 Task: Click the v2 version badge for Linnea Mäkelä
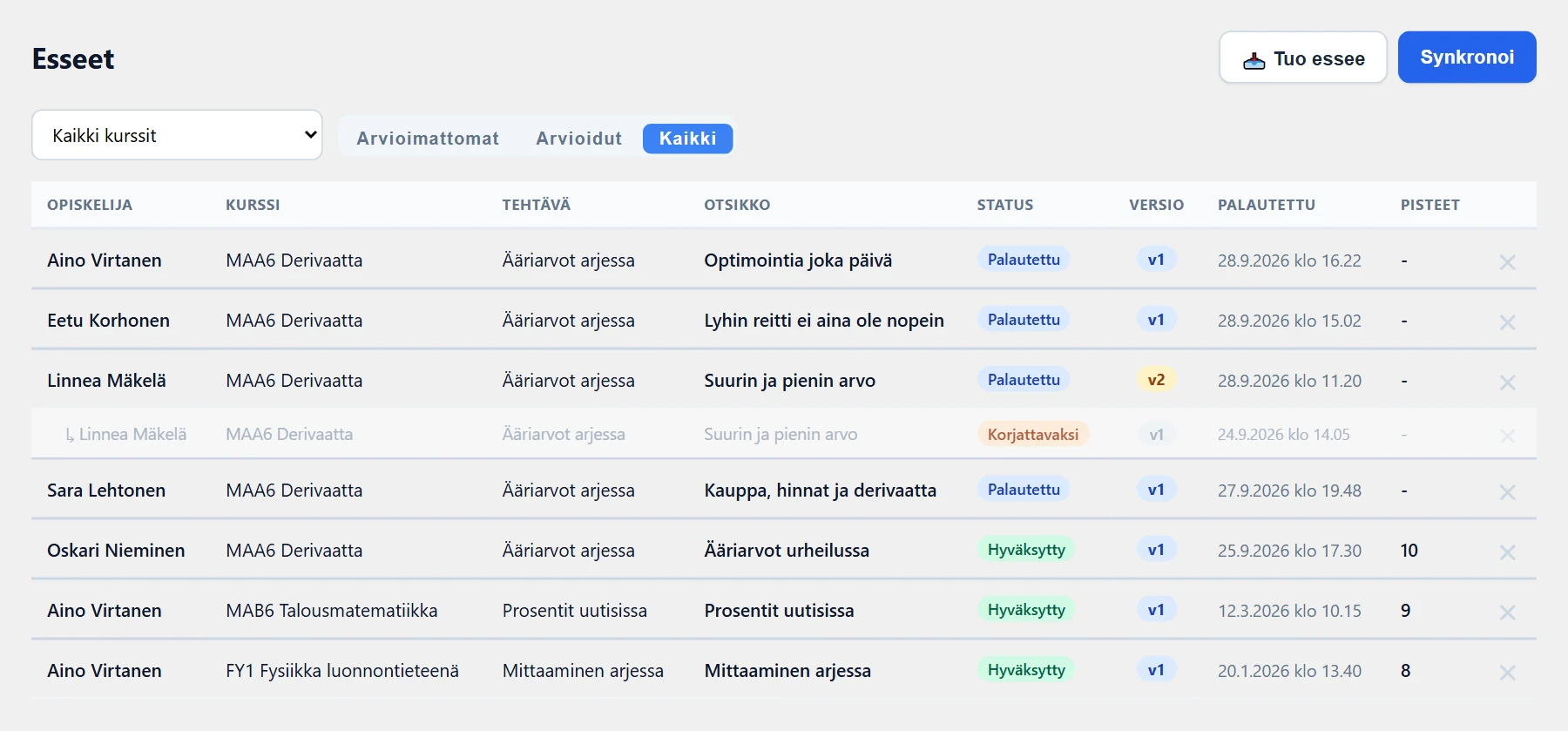1156,380
